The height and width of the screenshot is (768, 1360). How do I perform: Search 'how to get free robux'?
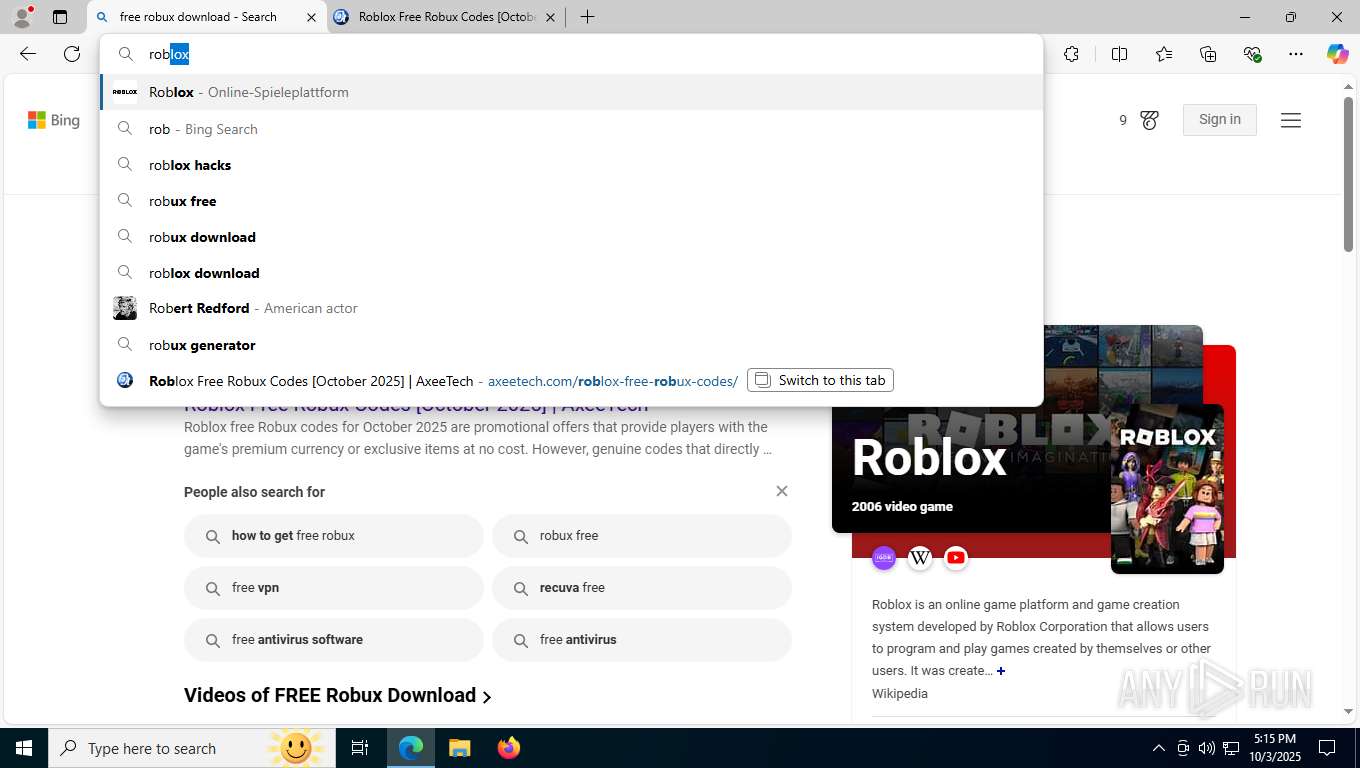[x=334, y=536]
